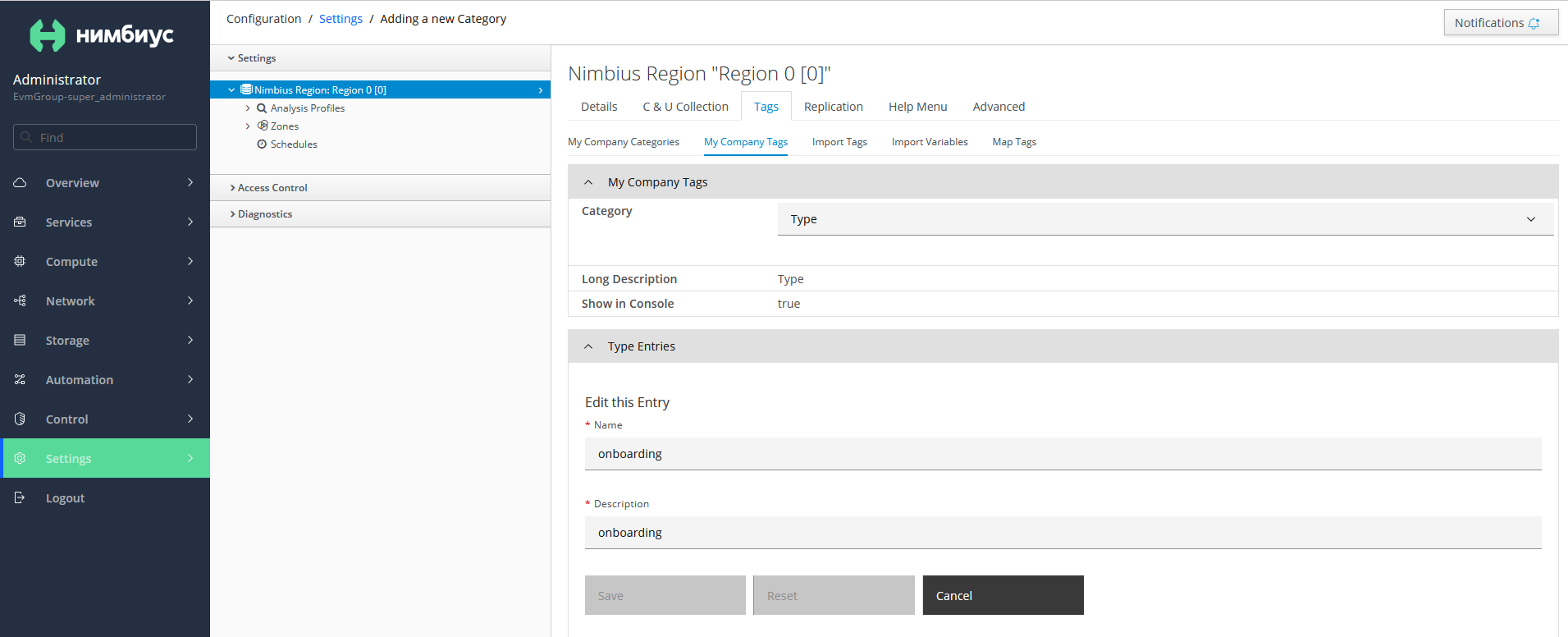This screenshot has width=1568, height=637.
Task: Collapse the Nimbius Region tree node
Action: point(231,90)
